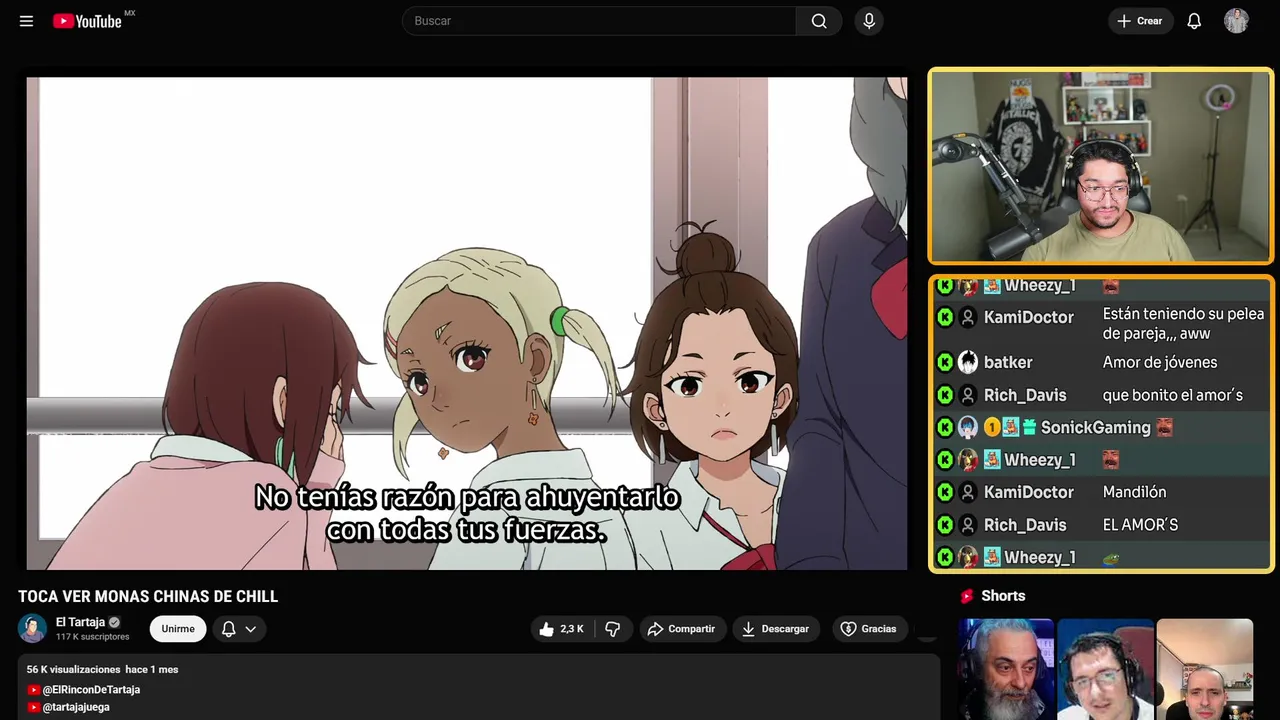Image resolution: width=1280 pixels, height=720 pixels.
Task: Click 'Están teniendo su pelea de pareja' message
Action: click(x=1183, y=324)
